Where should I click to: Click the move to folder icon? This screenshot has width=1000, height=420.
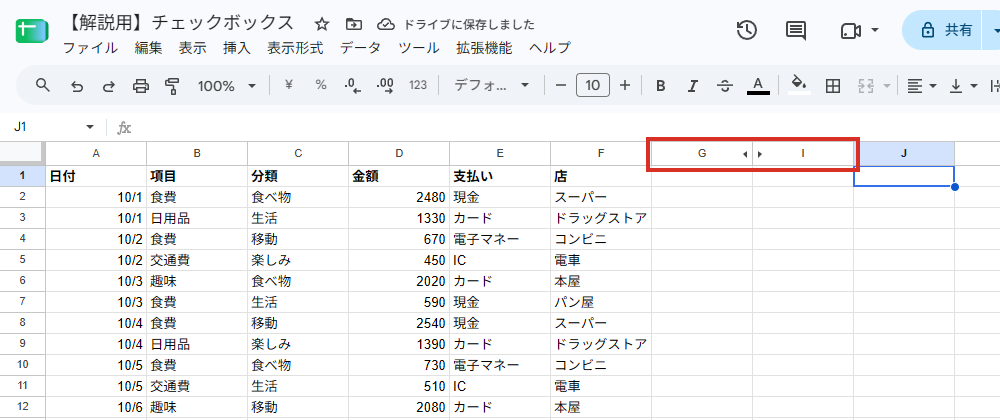[x=353, y=24]
